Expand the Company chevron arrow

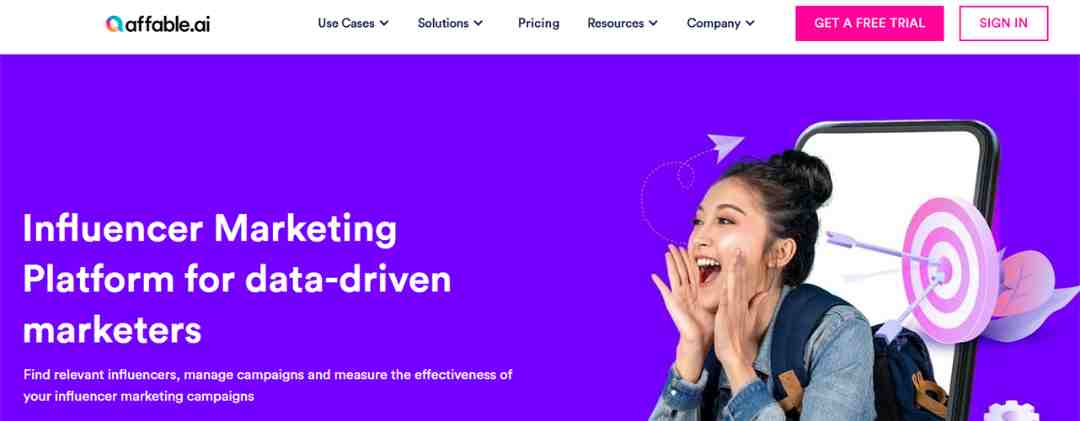pyautogui.click(x=750, y=23)
